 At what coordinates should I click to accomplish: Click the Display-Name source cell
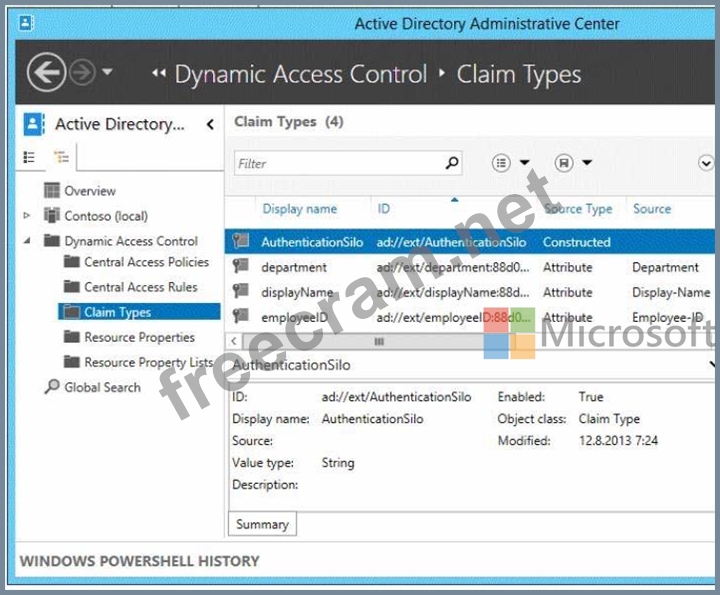tap(671, 292)
